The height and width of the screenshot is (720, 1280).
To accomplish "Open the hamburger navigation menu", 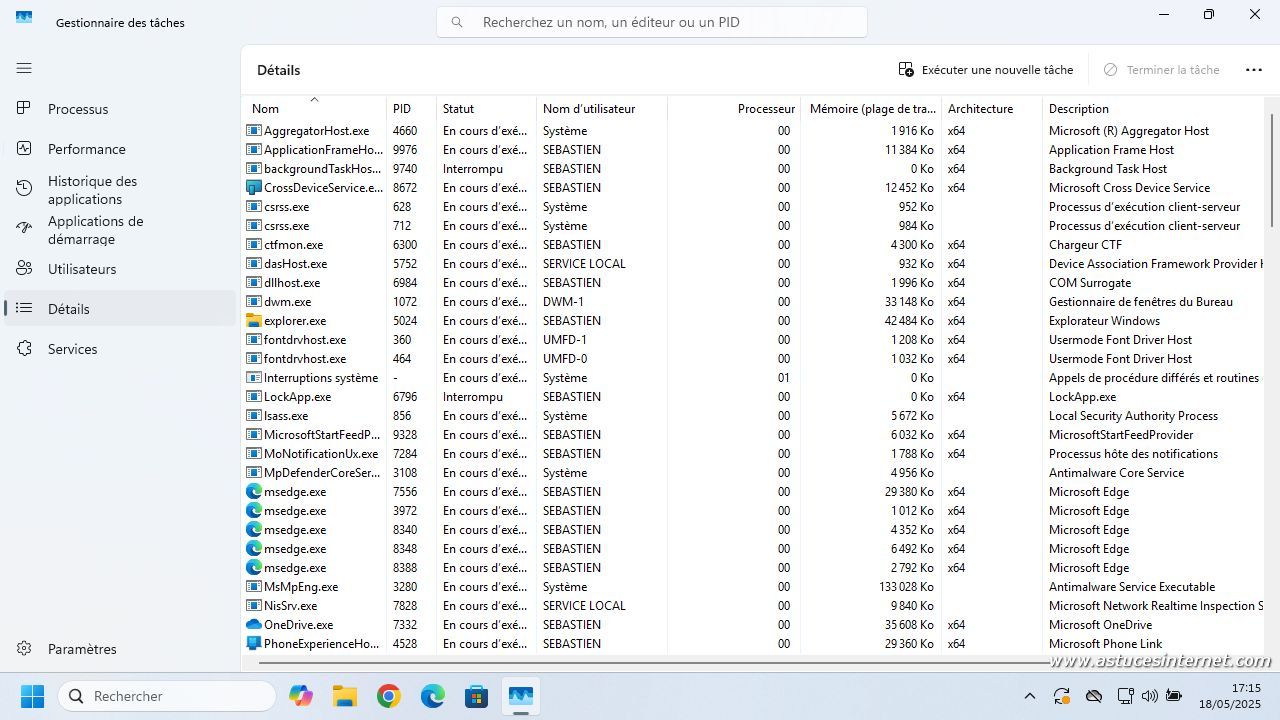I will click(24, 68).
